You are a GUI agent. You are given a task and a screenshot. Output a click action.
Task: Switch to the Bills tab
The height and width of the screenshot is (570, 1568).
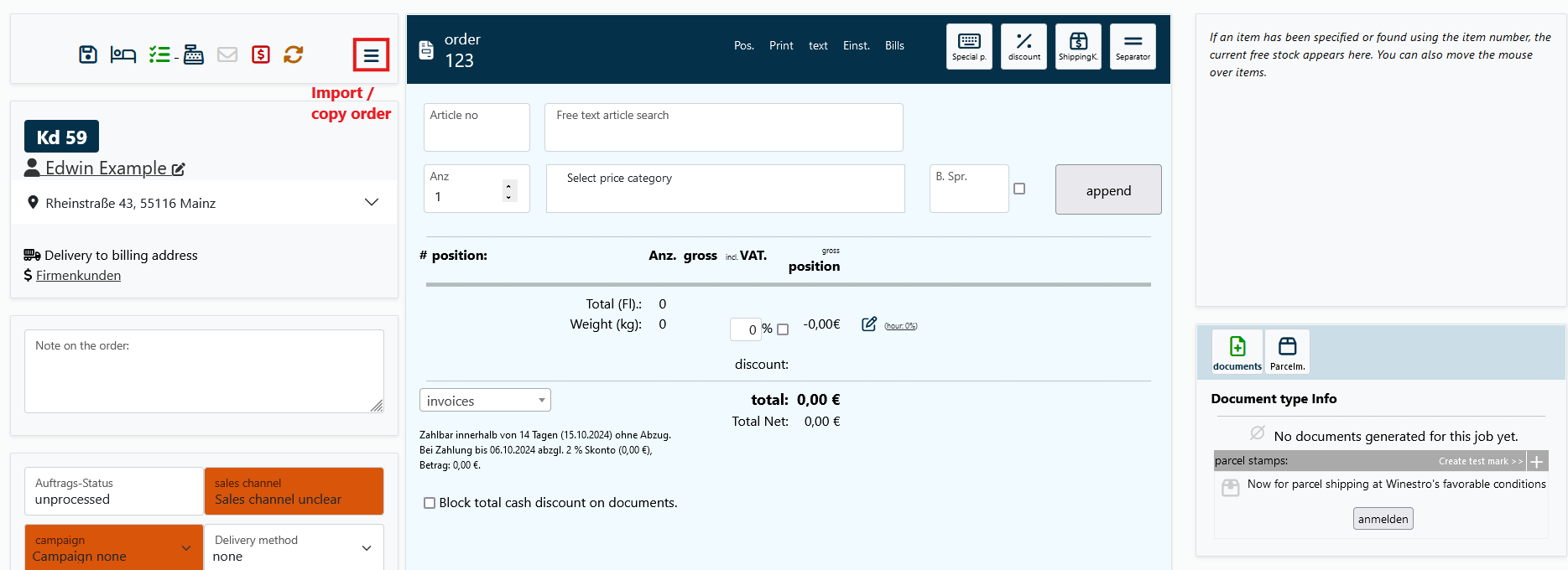(x=894, y=46)
